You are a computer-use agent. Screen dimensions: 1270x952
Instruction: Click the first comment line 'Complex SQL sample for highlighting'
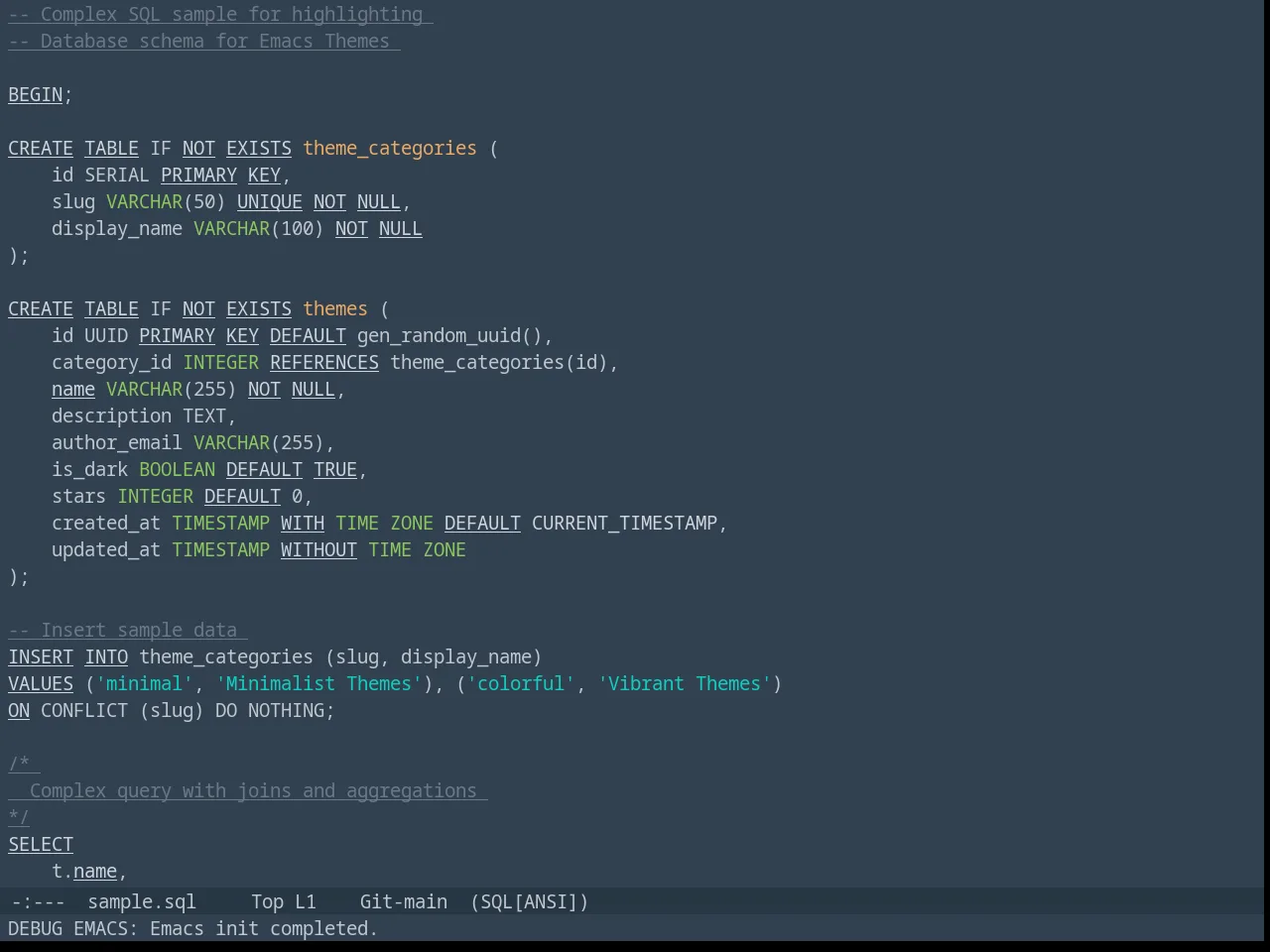(x=220, y=15)
